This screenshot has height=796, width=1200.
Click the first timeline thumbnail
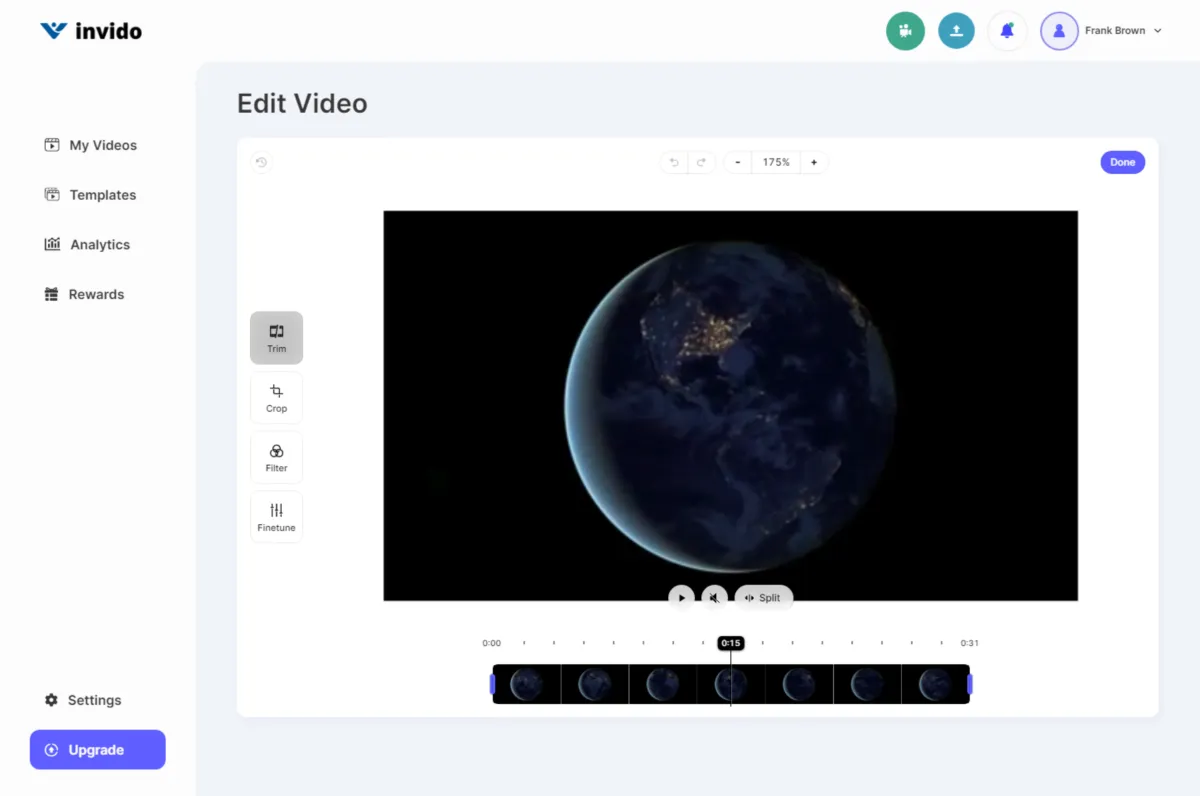pos(527,684)
